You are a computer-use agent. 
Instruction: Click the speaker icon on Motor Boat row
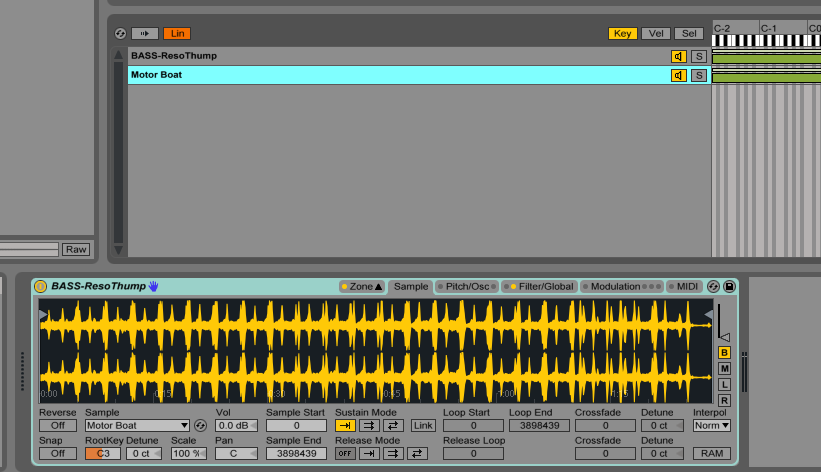(679, 75)
